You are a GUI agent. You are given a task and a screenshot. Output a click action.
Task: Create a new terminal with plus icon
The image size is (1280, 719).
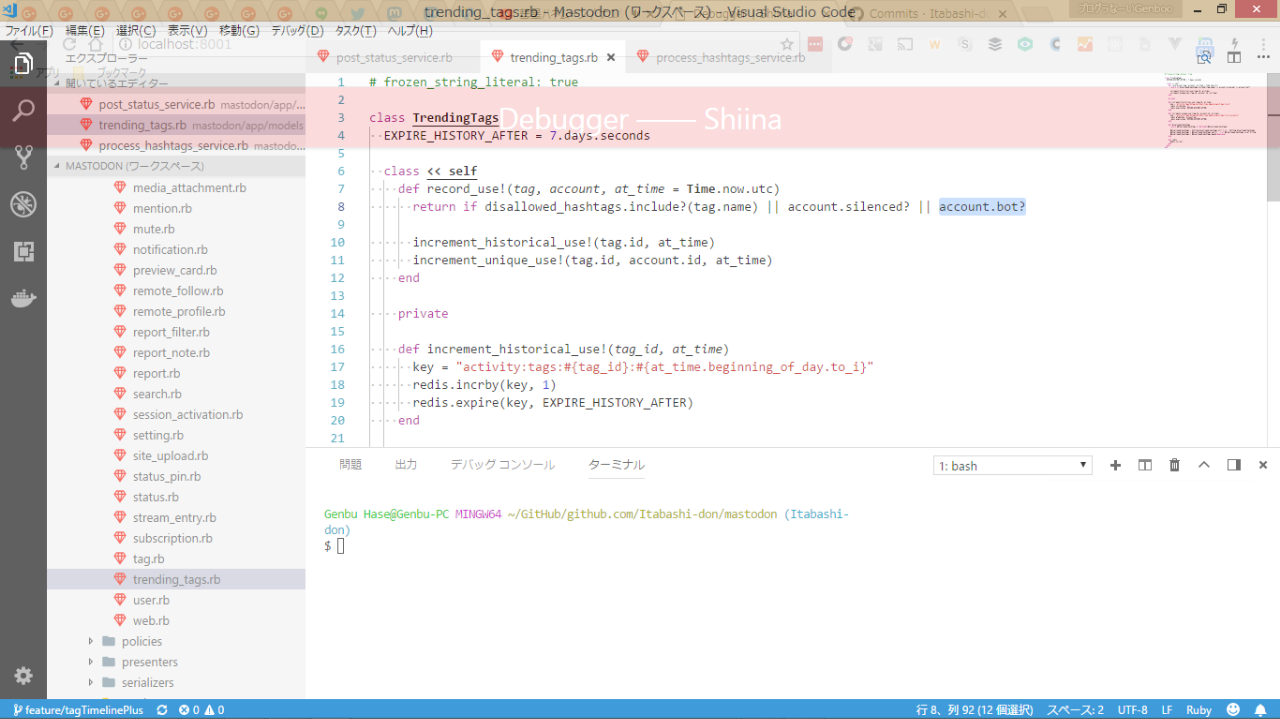(x=1116, y=465)
